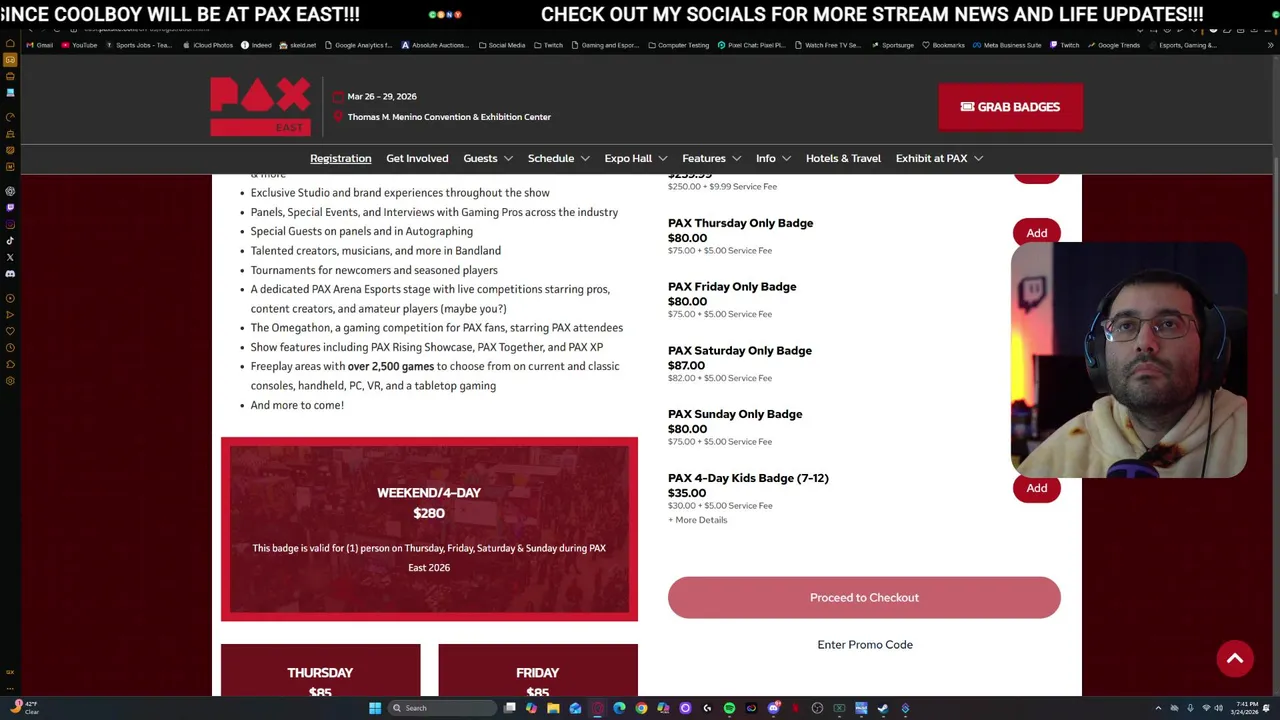
Task: Open the Meta Business Suite bookmark
Action: pyautogui.click(x=1008, y=45)
